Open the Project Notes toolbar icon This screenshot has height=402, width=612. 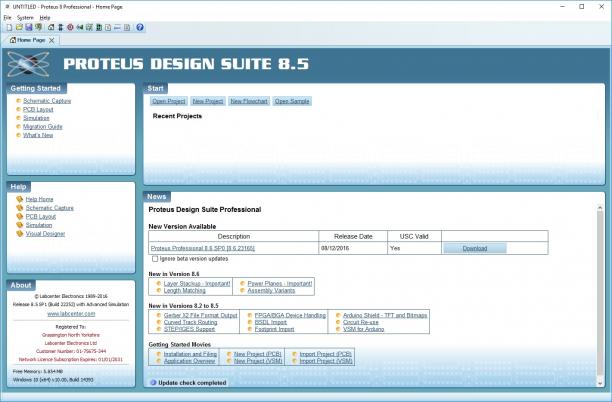point(127,27)
